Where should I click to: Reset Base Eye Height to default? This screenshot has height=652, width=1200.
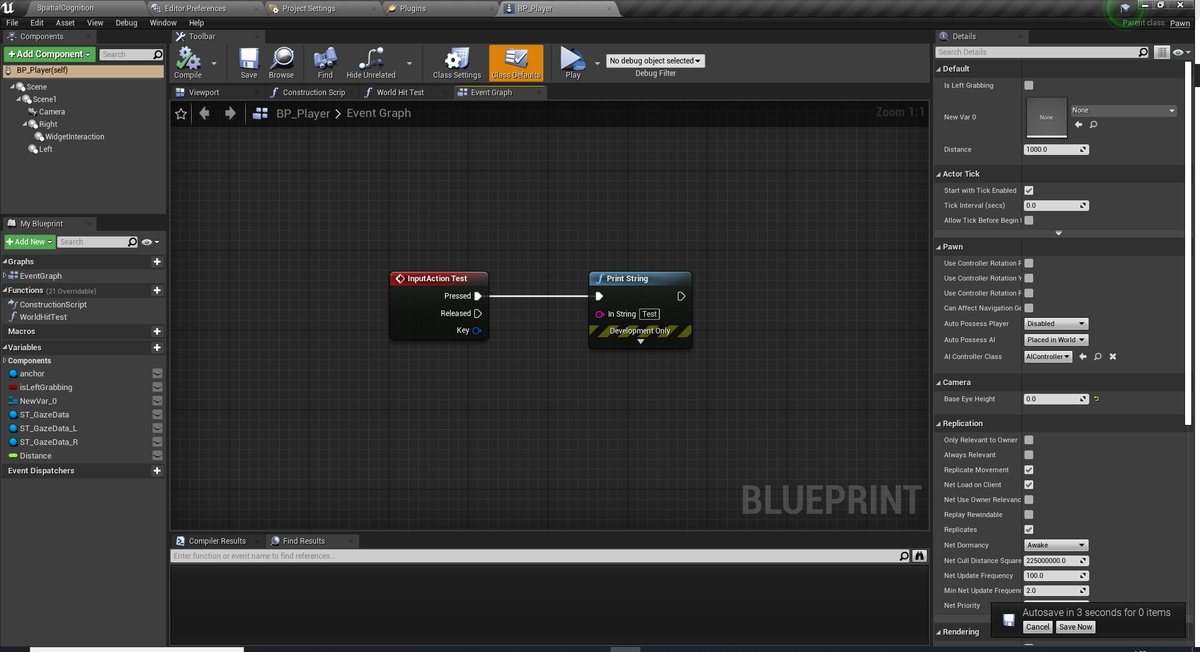pos(1097,399)
